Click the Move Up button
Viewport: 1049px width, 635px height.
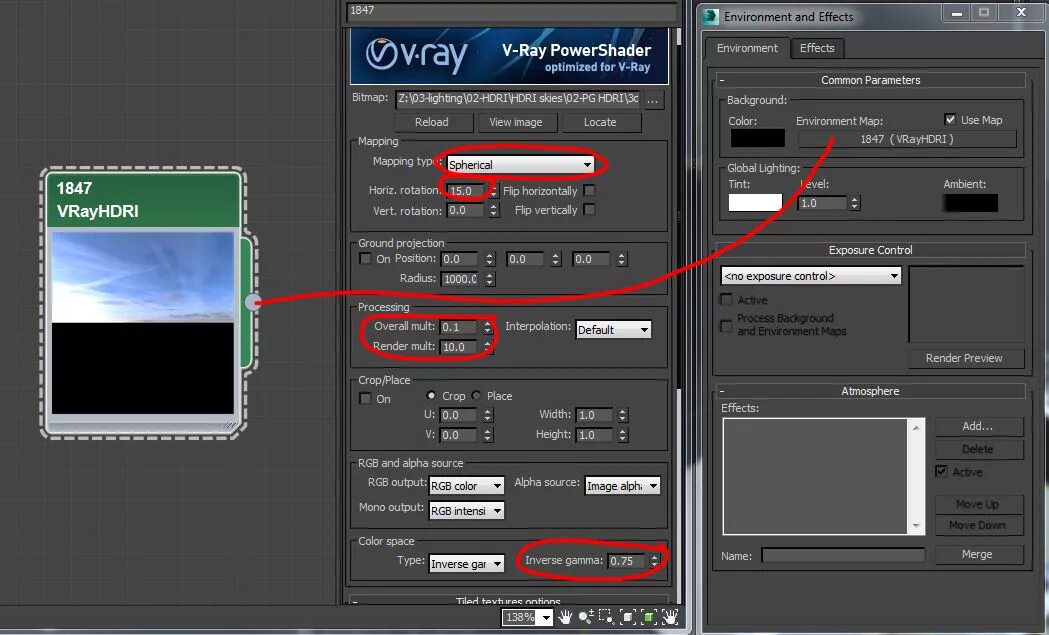point(978,504)
